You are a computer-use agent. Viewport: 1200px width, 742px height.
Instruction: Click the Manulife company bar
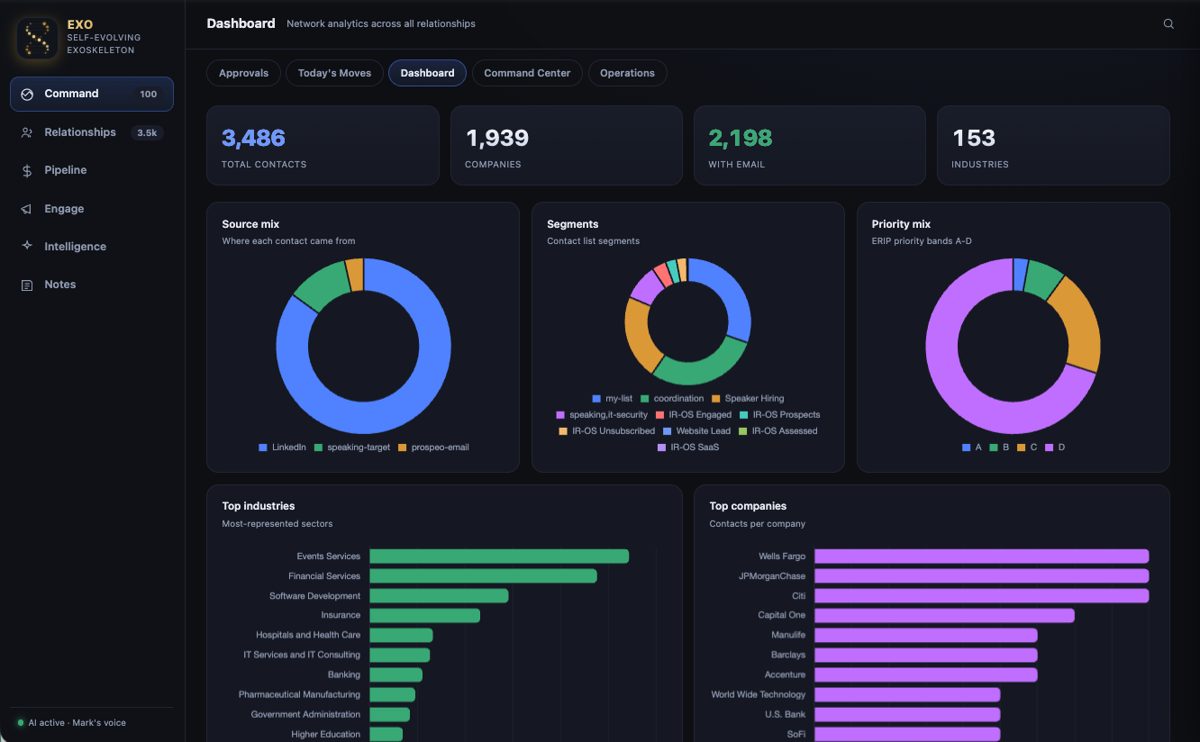point(926,635)
